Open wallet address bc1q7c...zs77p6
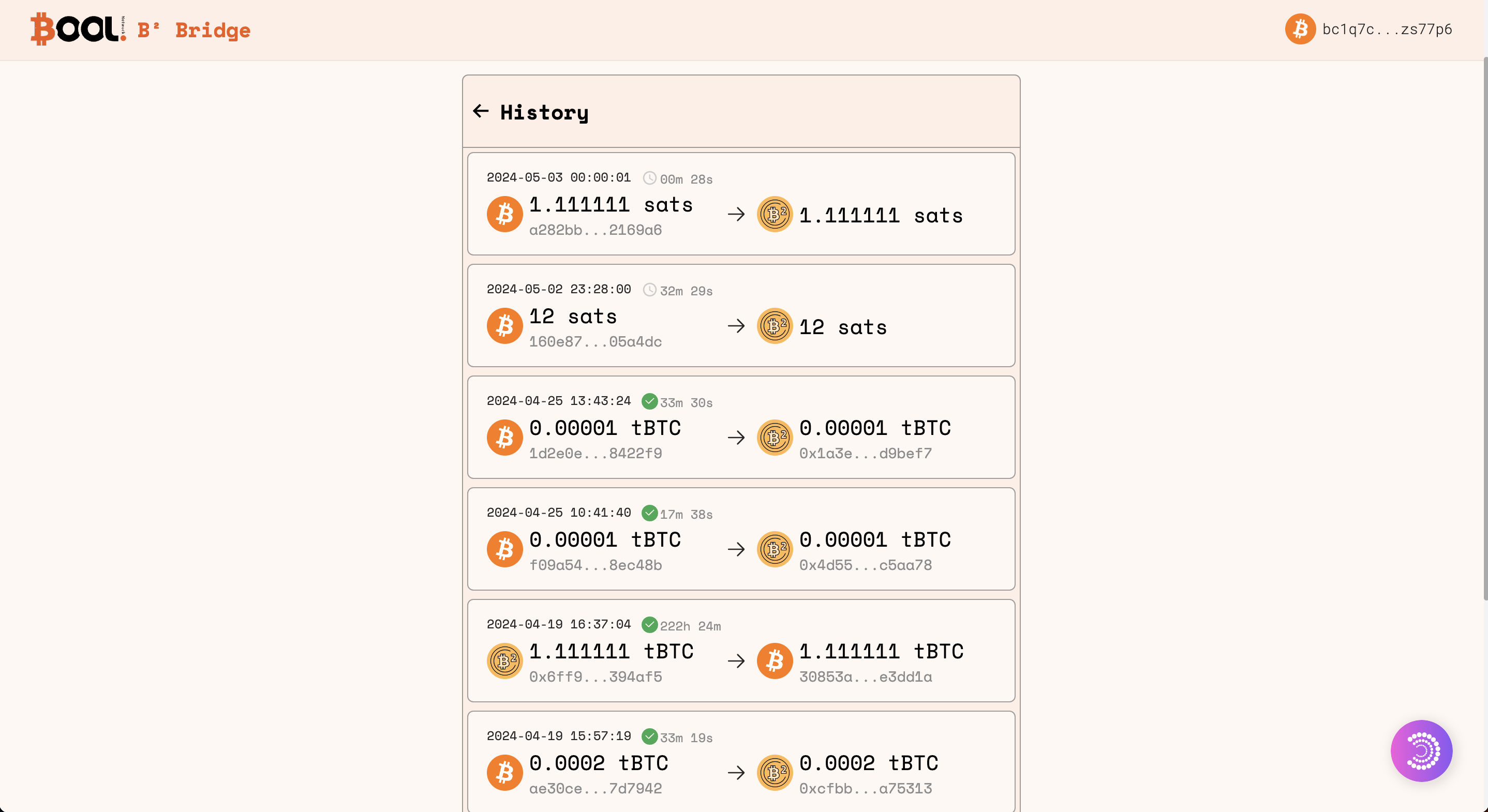 point(1387,29)
